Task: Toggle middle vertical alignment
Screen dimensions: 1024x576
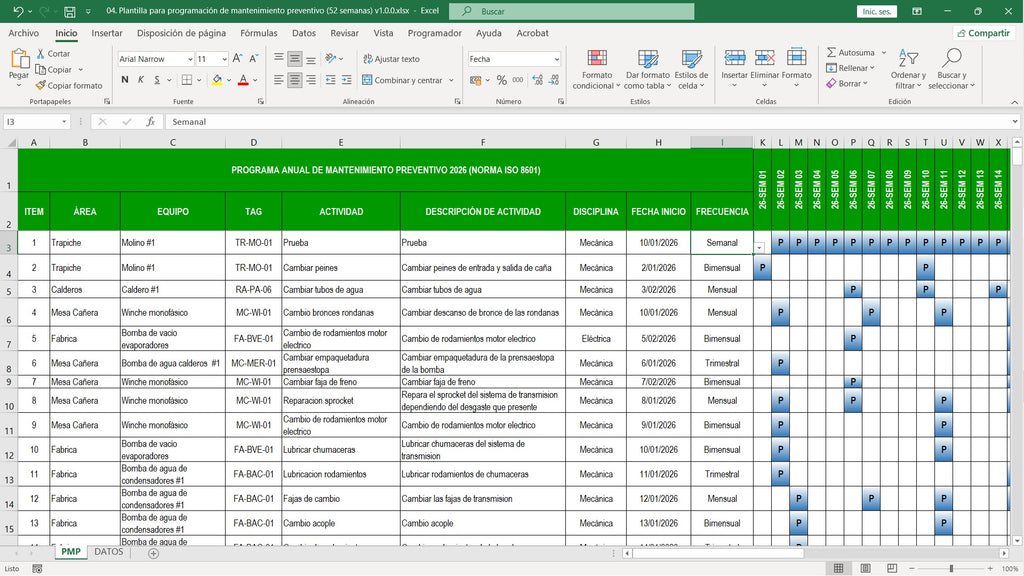Action: coord(295,59)
